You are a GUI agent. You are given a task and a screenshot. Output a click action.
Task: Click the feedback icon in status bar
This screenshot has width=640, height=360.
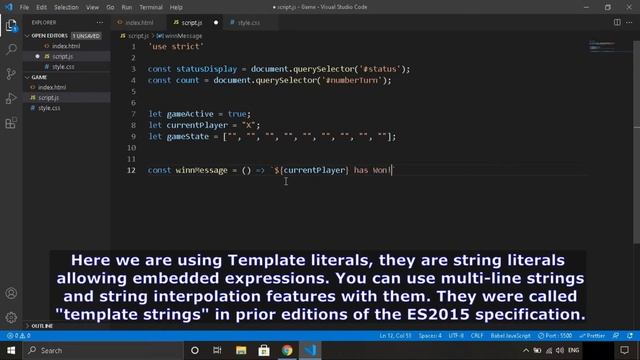point(616,336)
